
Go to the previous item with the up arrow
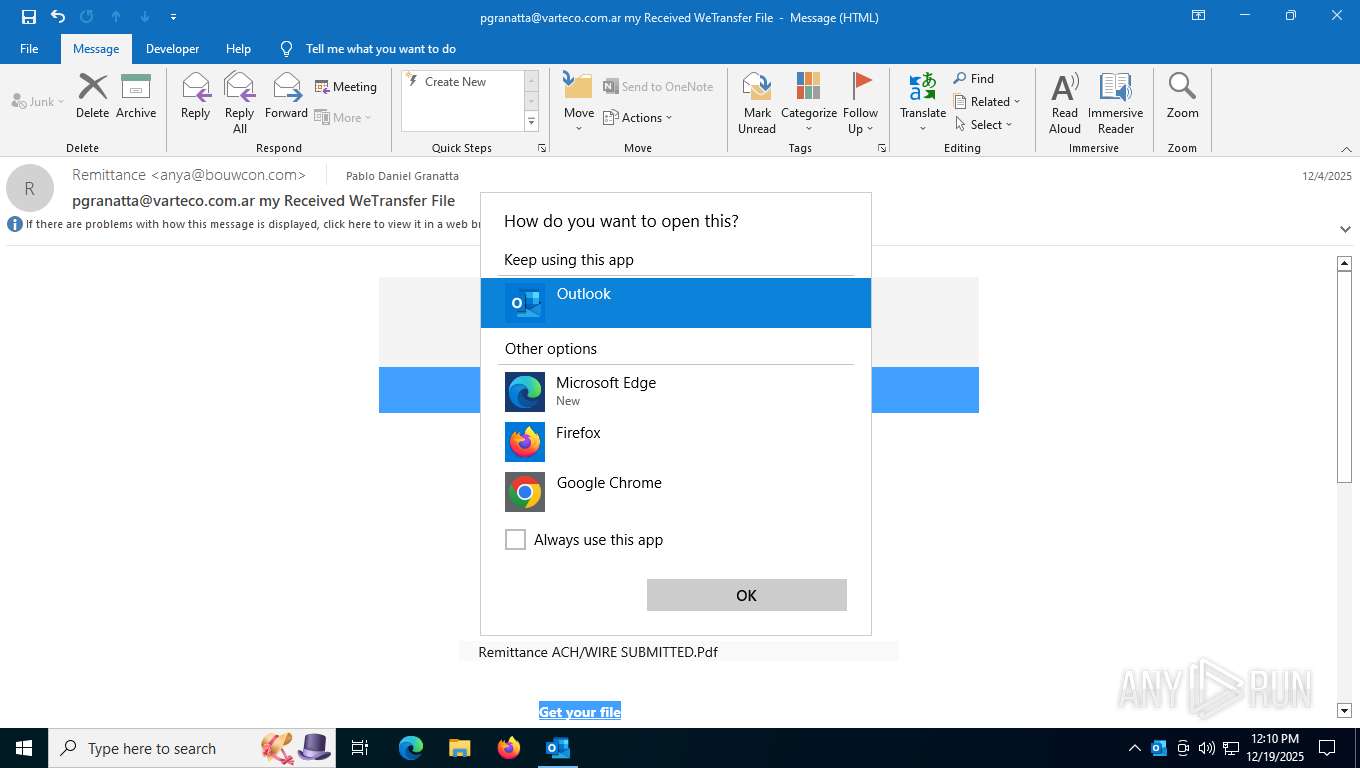[116, 17]
